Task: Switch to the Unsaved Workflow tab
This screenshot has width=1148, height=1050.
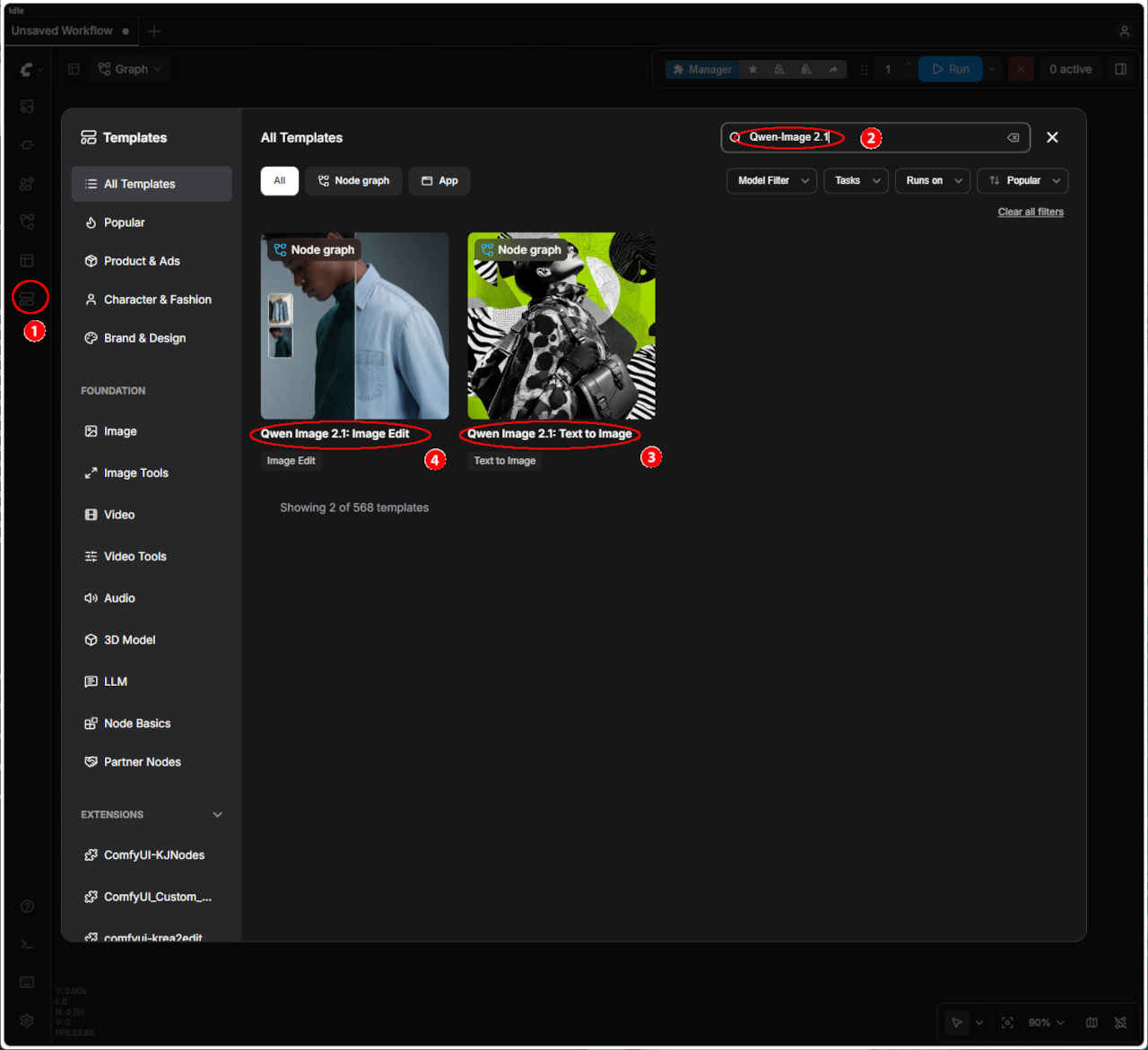Action: (x=70, y=30)
